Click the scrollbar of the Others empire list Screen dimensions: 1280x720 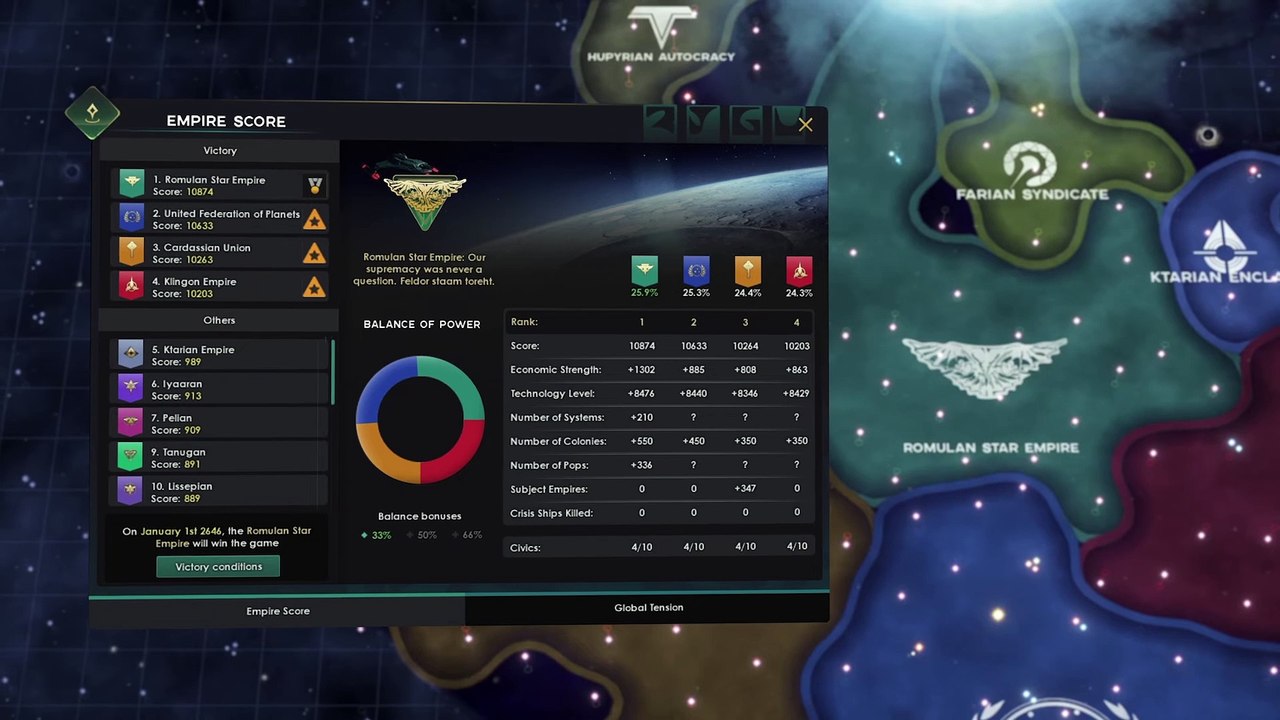[332, 372]
